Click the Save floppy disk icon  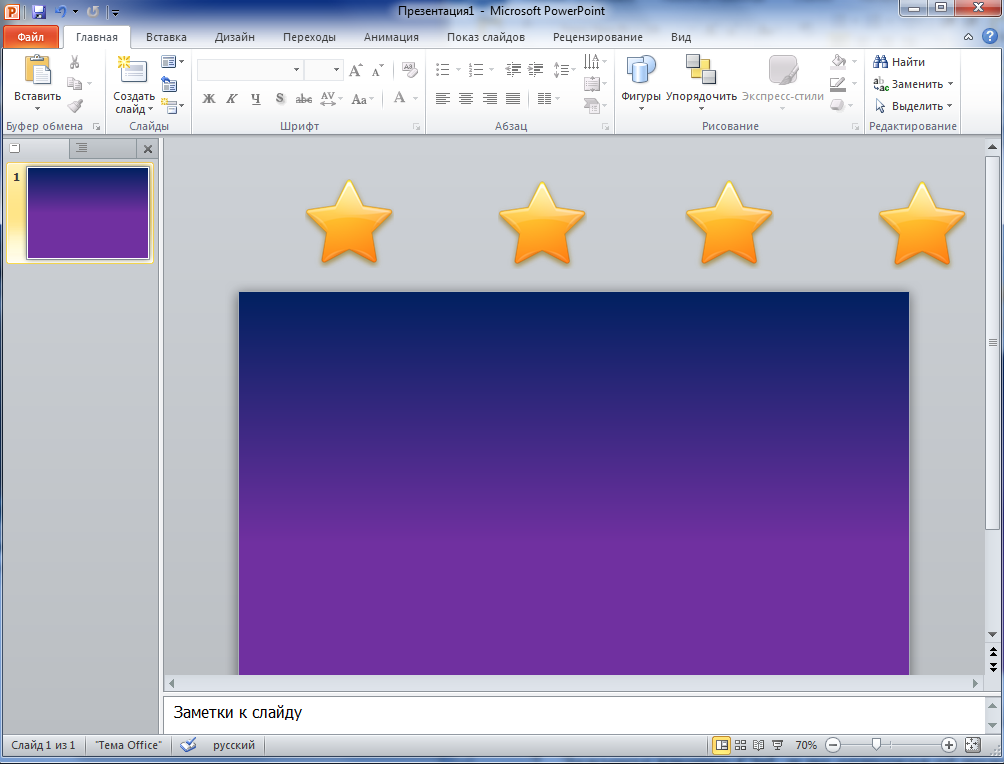(38, 12)
